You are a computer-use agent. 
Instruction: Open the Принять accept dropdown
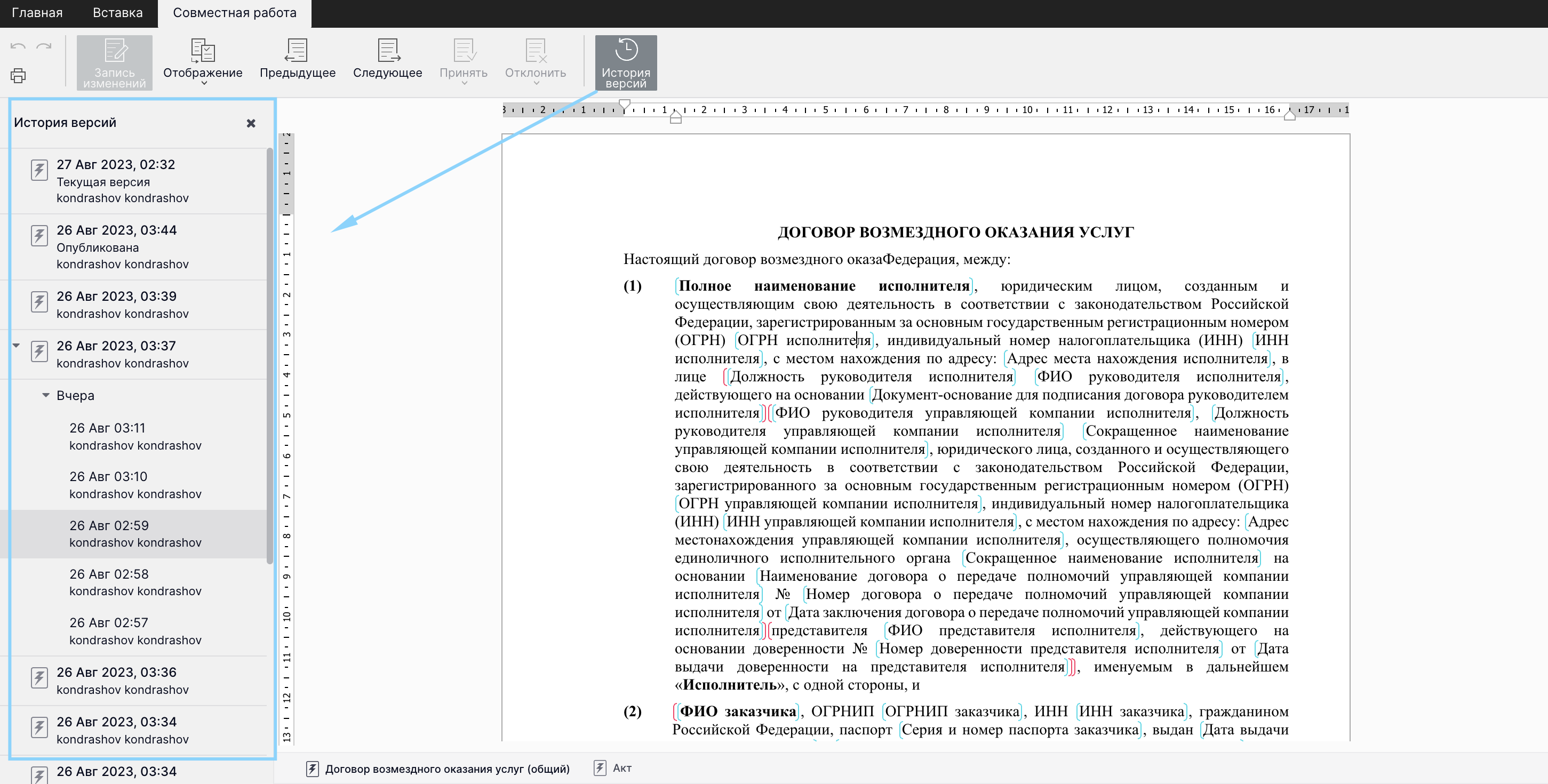(464, 63)
